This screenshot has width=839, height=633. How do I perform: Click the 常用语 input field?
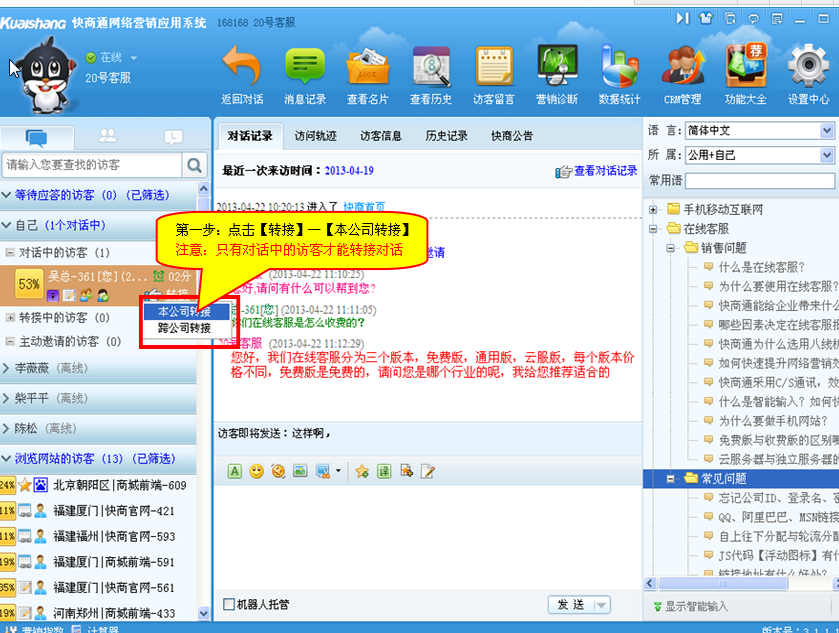coord(760,181)
